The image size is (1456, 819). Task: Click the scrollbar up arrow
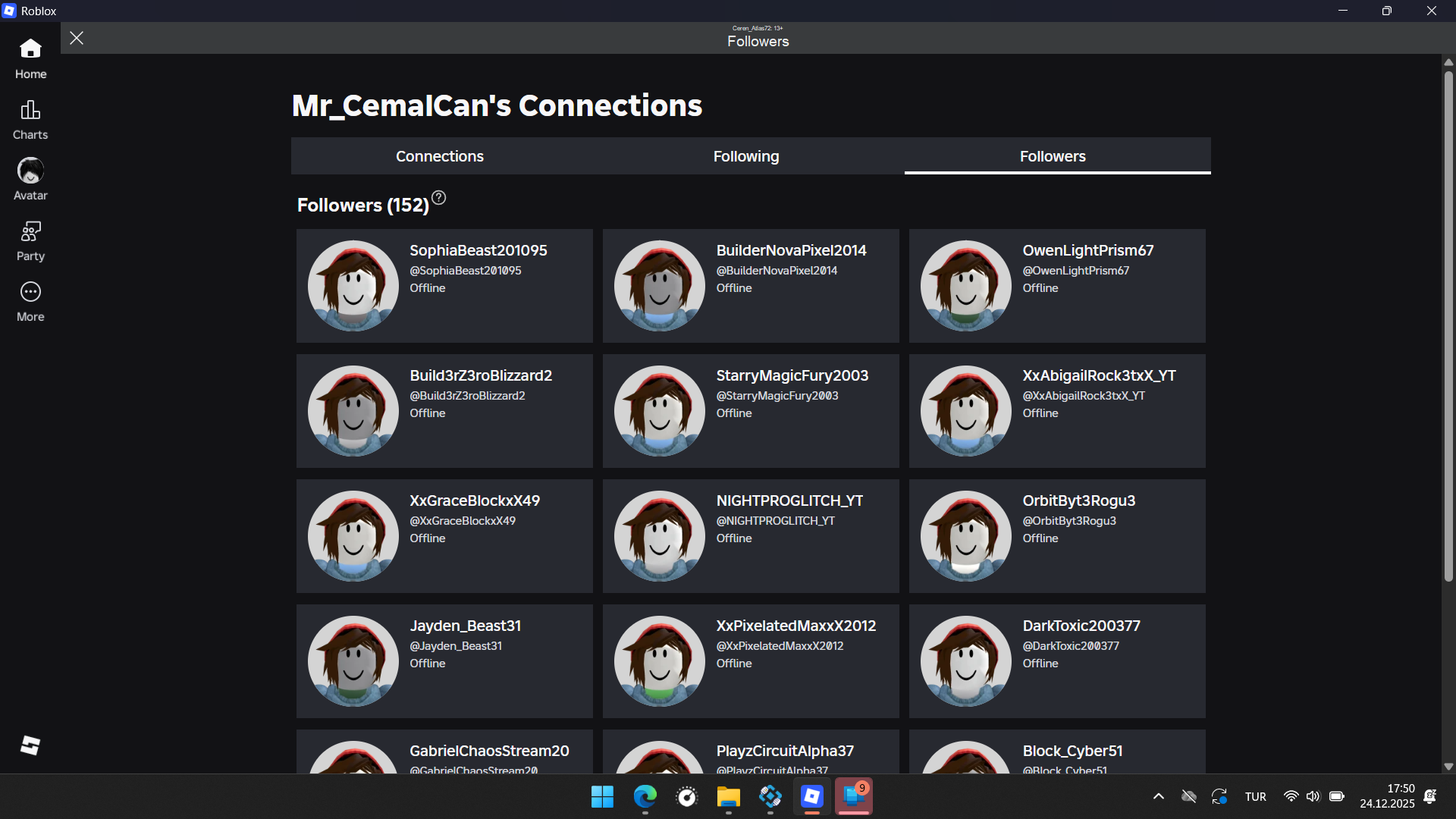1448,62
